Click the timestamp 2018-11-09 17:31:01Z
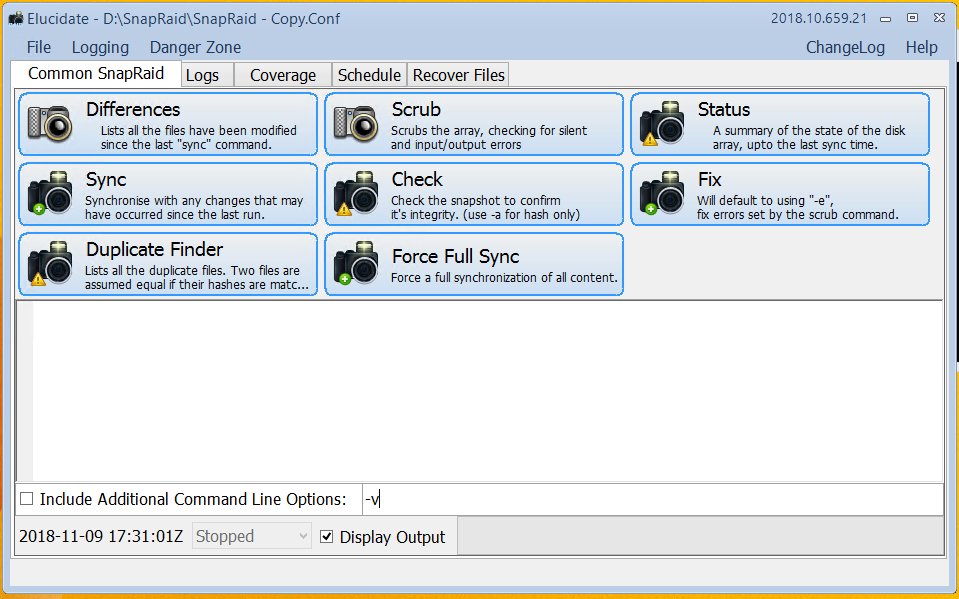 pos(101,537)
